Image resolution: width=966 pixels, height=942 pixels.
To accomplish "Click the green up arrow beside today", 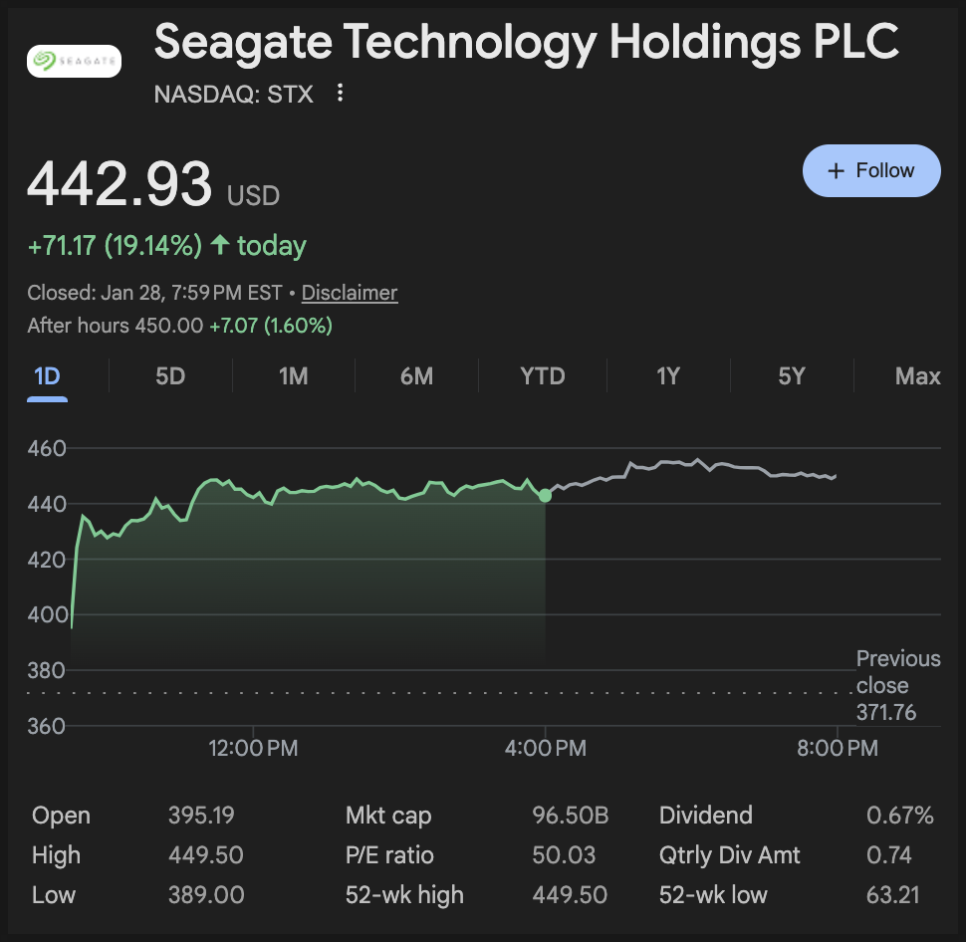I will [220, 246].
